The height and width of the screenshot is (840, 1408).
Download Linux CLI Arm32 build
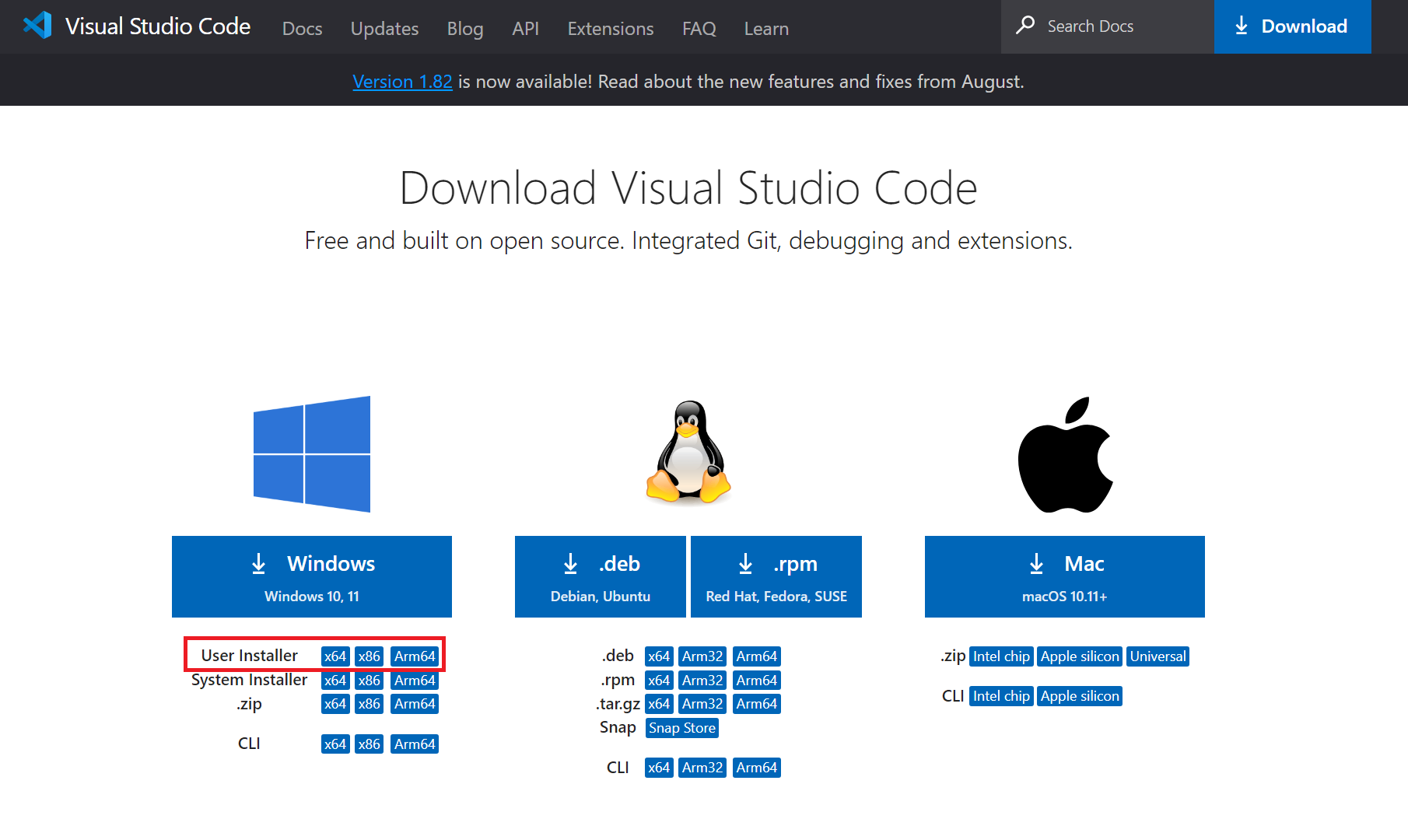pyautogui.click(x=702, y=768)
